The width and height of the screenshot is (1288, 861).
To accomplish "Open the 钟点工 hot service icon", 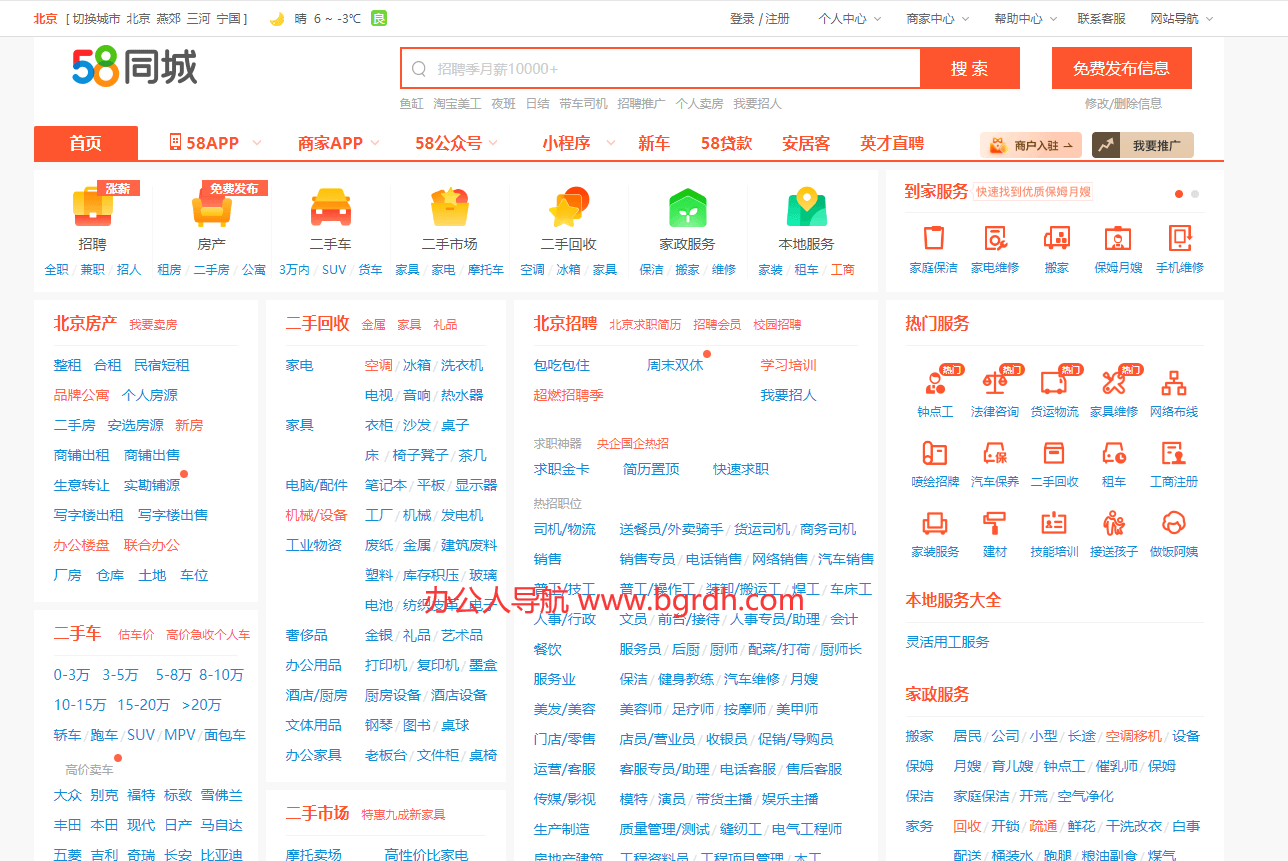I will [x=935, y=382].
